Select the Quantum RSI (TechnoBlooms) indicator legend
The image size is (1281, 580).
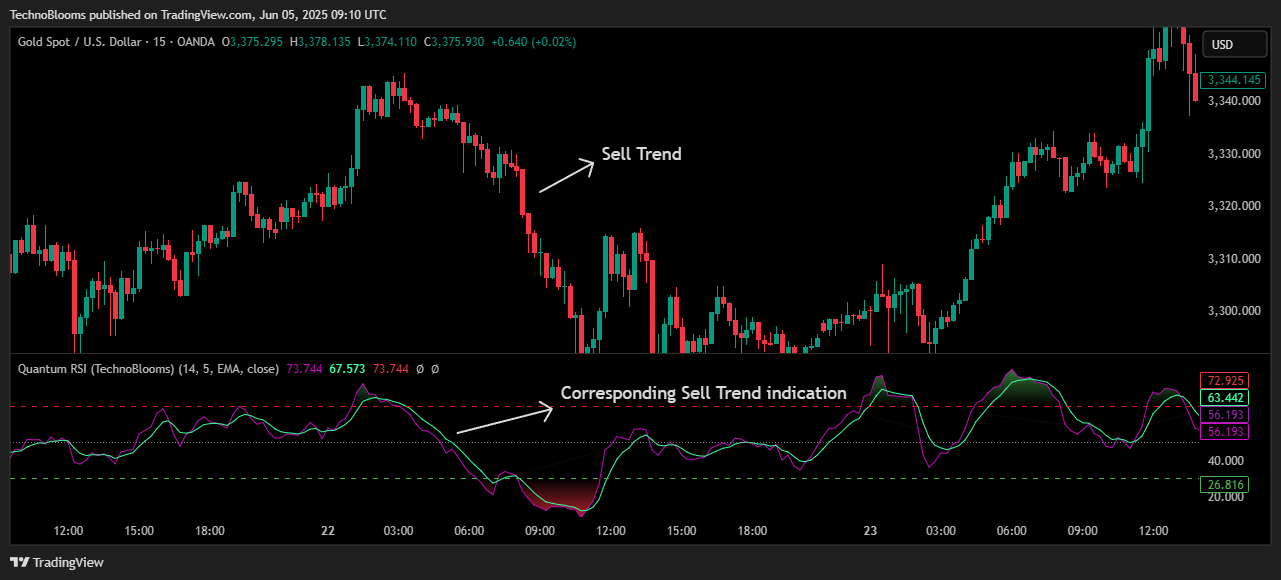click(x=148, y=369)
